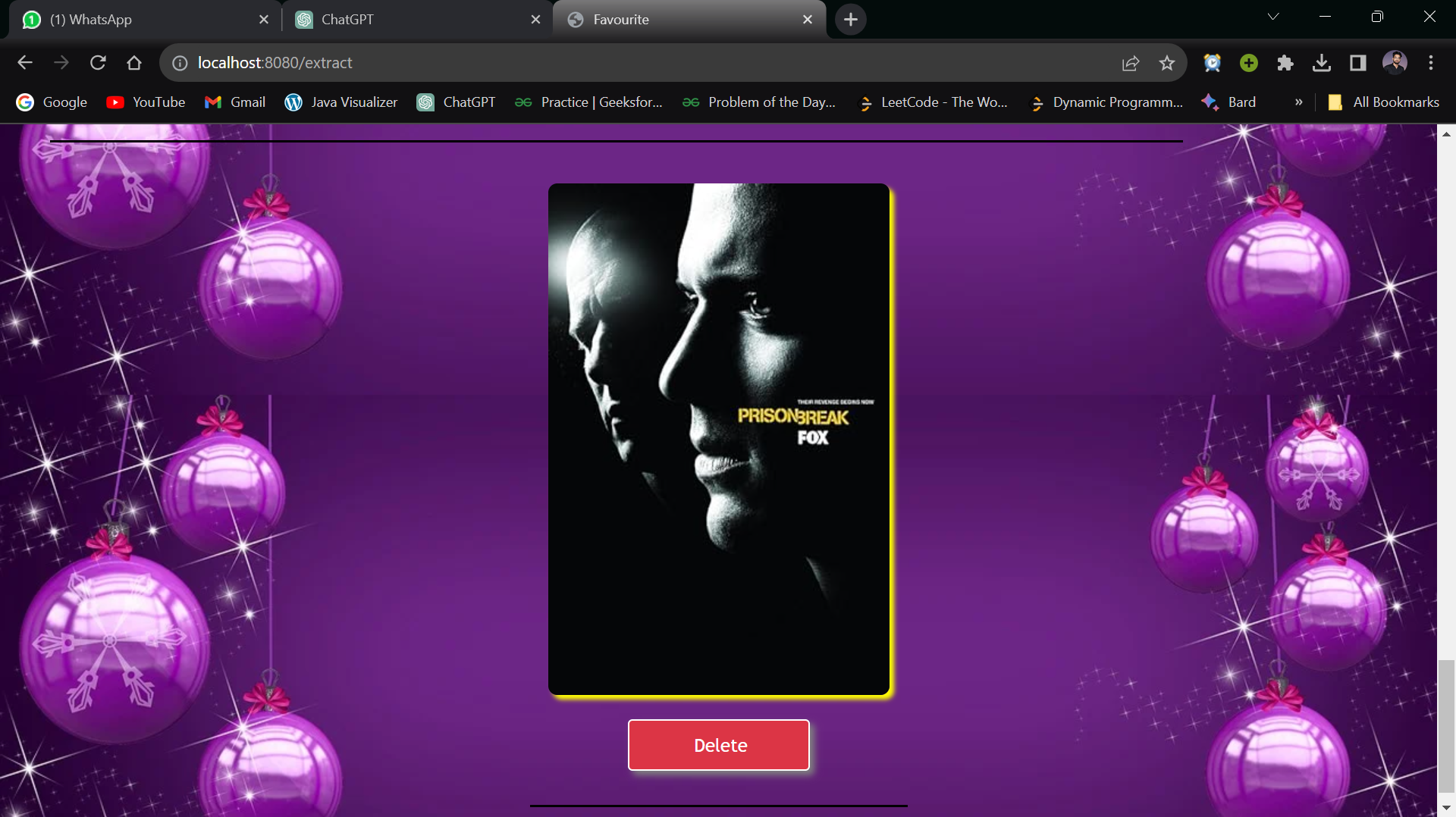Go back to the previous page
Image resolution: width=1456 pixels, height=817 pixels.
click(x=25, y=63)
